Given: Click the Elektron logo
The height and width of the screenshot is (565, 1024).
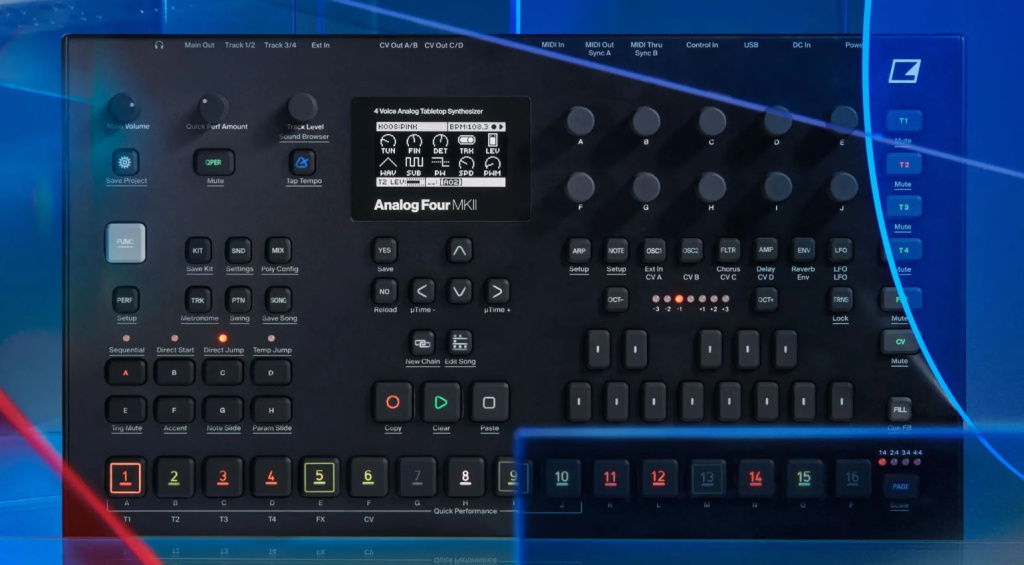Looking at the screenshot, I should [x=904, y=71].
